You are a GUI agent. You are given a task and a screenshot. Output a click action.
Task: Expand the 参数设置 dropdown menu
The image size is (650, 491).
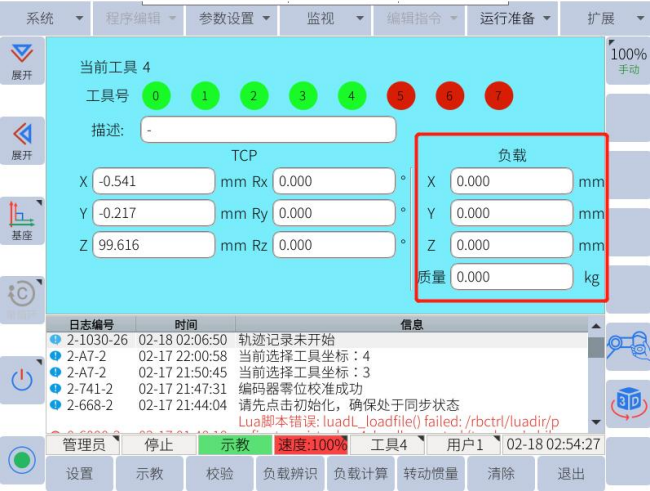point(233,18)
